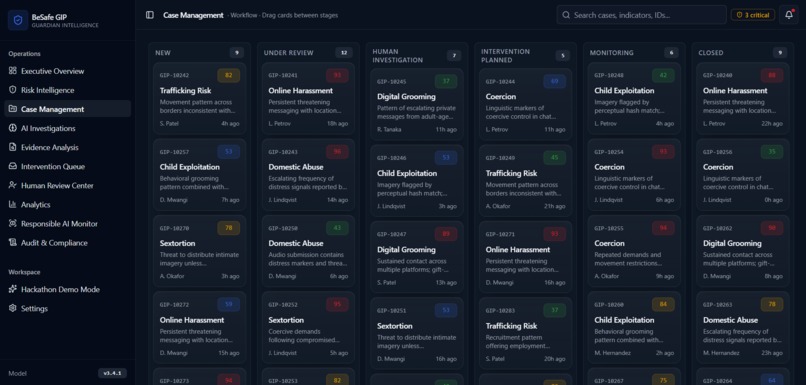This screenshot has width=806, height=385.
Task: Click the Case Management folder icon
Action: pos(13,109)
